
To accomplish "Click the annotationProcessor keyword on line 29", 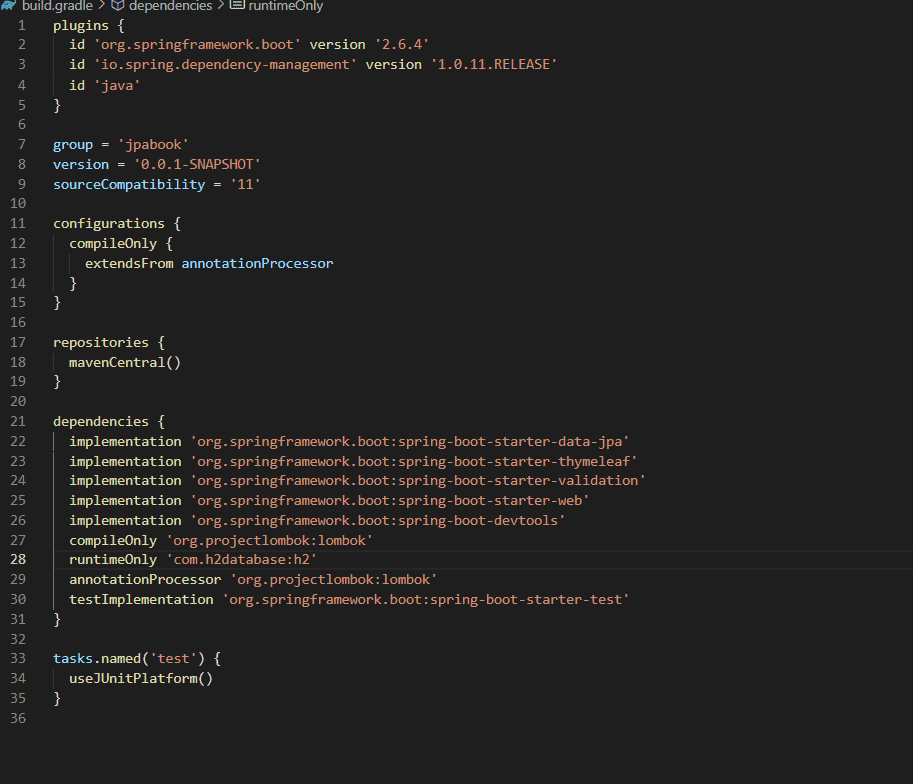I will [x=145, y=579].
